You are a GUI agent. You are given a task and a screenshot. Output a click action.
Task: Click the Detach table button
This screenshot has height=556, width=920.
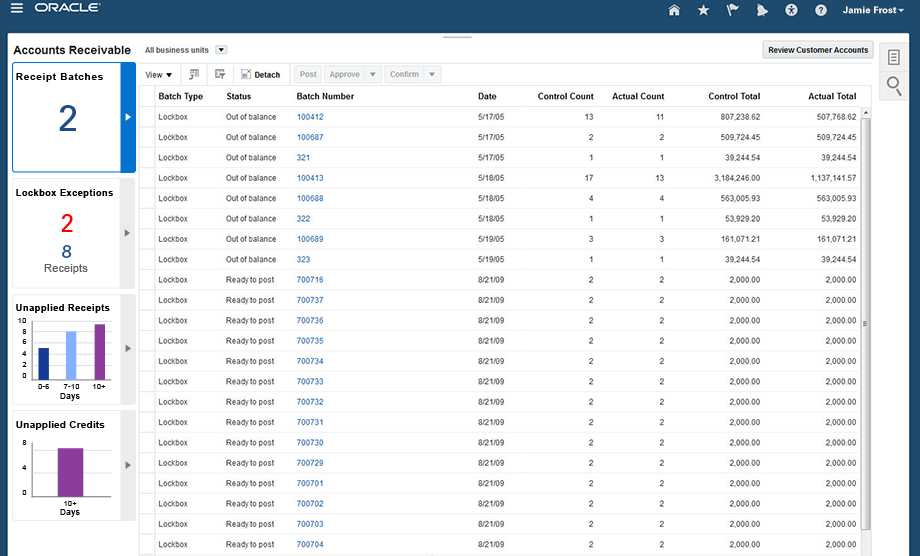tap(260, 75)
